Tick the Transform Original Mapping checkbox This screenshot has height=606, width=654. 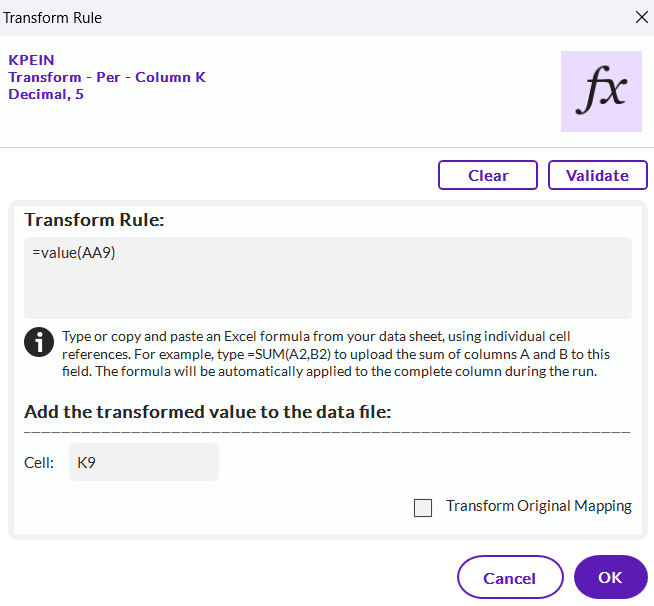tap(423, 508)
